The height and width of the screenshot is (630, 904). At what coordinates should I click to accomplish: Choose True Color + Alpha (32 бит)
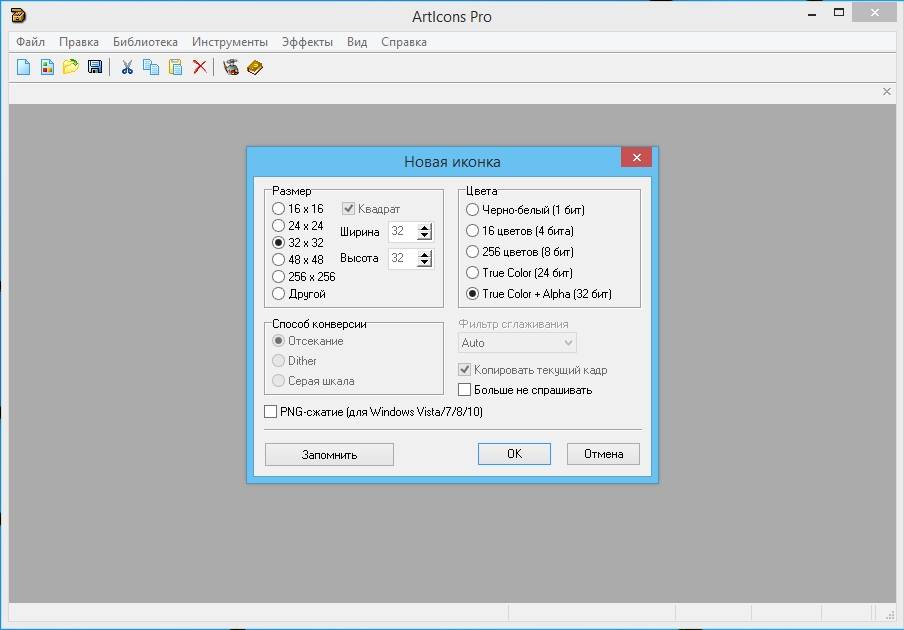(539, 293)
